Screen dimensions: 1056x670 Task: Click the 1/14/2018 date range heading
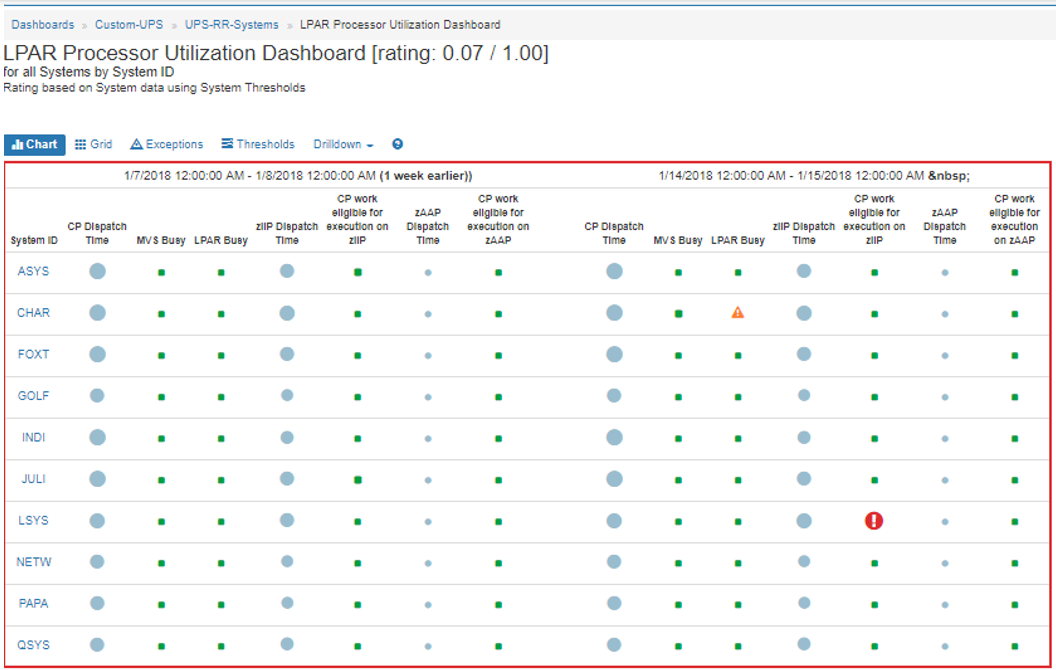814,176
